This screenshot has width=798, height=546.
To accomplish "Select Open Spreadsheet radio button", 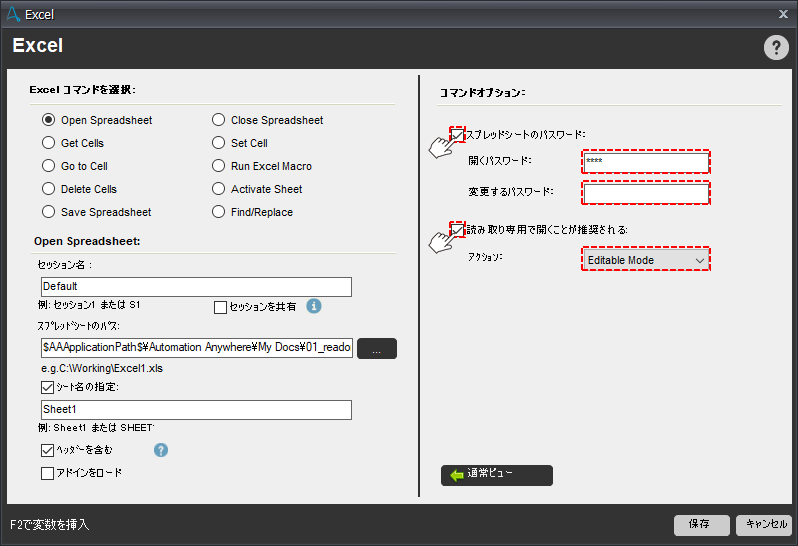I will pyautogui.click(x=48, y=120).
